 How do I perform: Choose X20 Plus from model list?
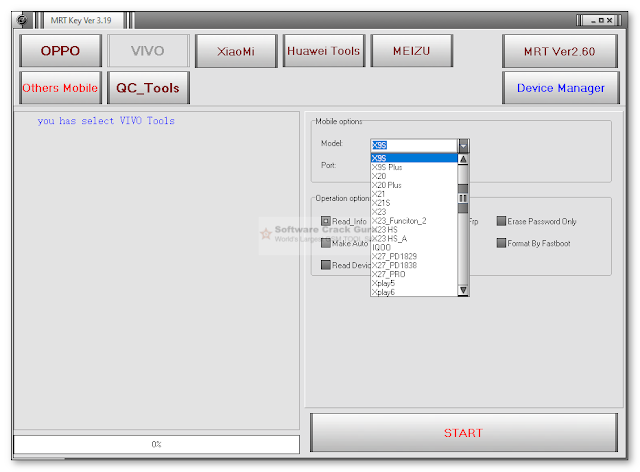tap(414, 185)
